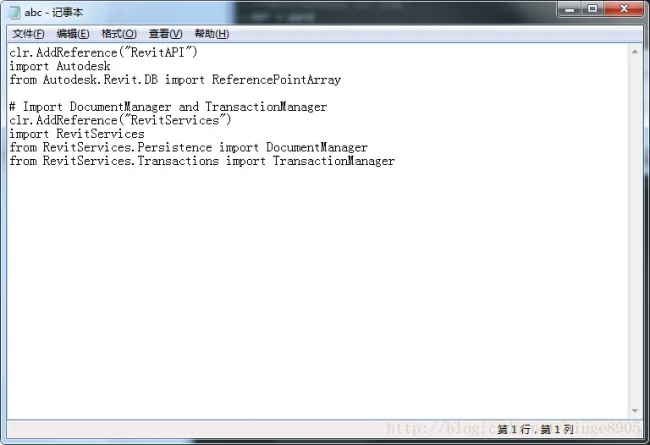Click the line 'import Autodesk'
This screenshot has width=650, height=445.
click(60, 66)
